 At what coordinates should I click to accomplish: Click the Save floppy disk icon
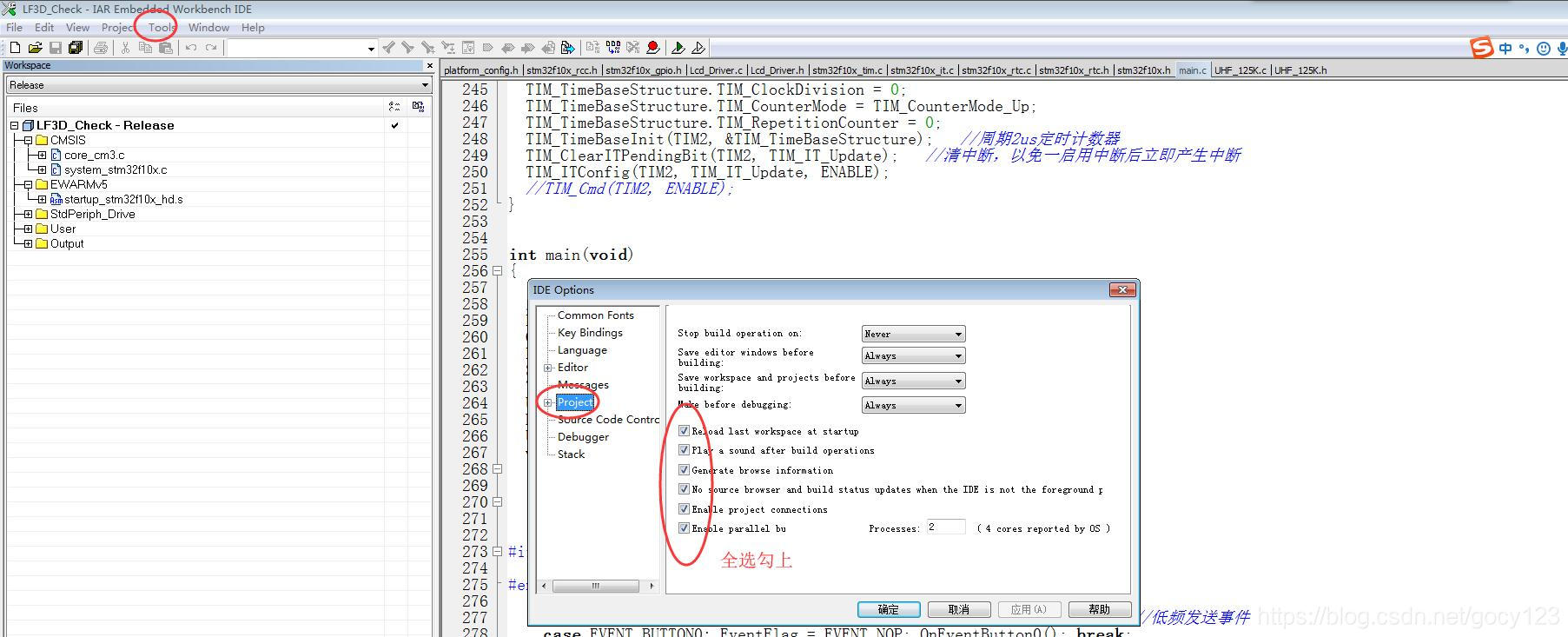tap(56, 48)
